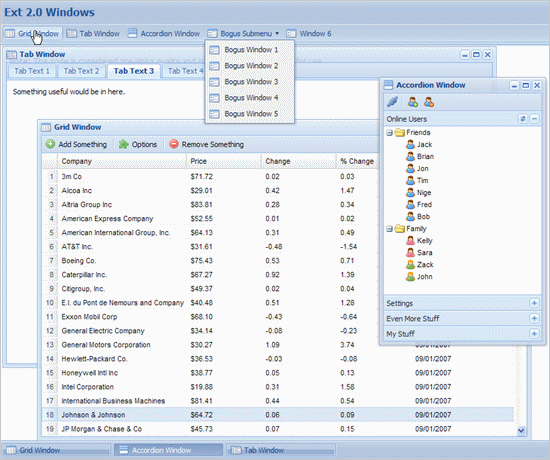
Task: Select American Express Company row
Action: point(210,219)
